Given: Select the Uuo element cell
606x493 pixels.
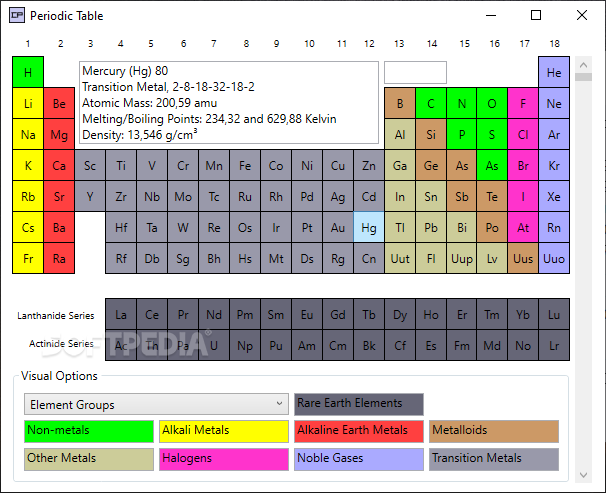Looking at the screenshot, I should coord(554,258).
